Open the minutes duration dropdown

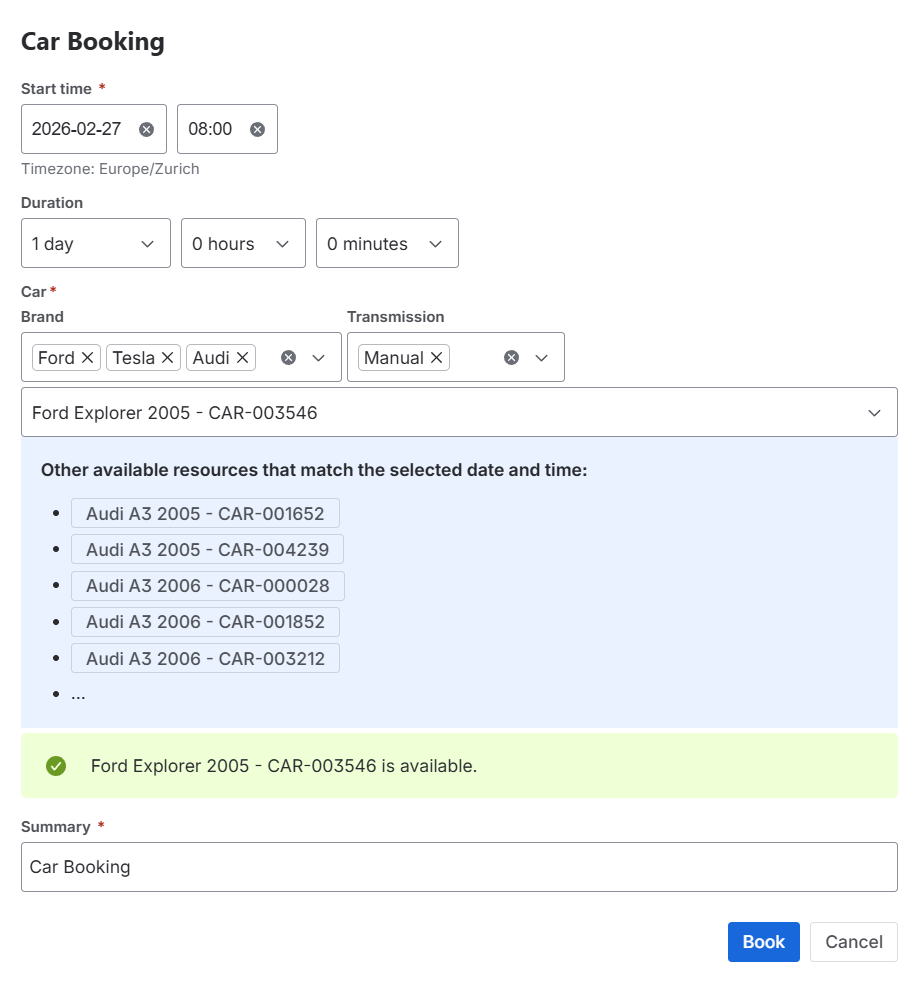pyautogui.click(x=386, y=243)
